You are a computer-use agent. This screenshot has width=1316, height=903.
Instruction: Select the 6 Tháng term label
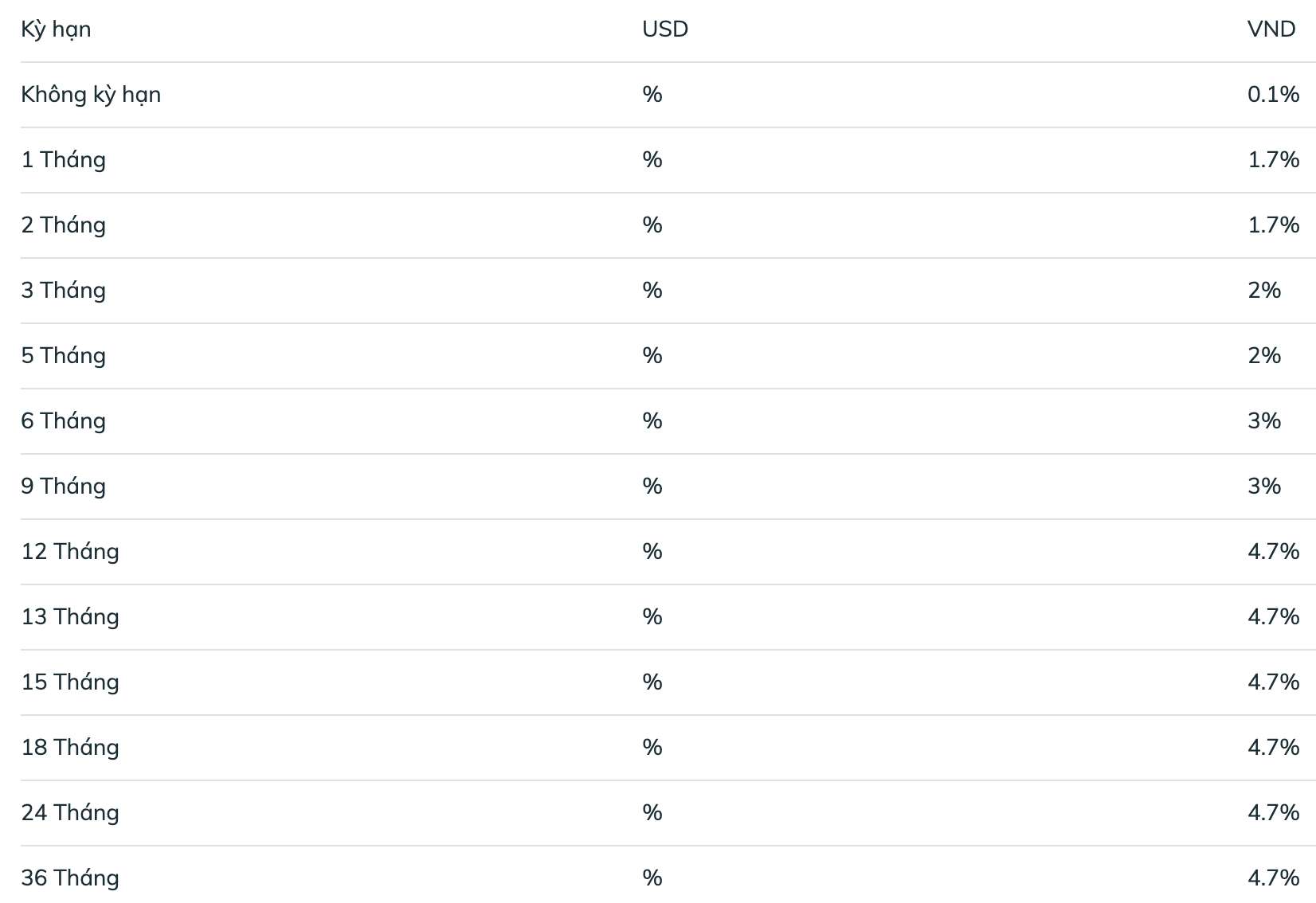point(64,421)
